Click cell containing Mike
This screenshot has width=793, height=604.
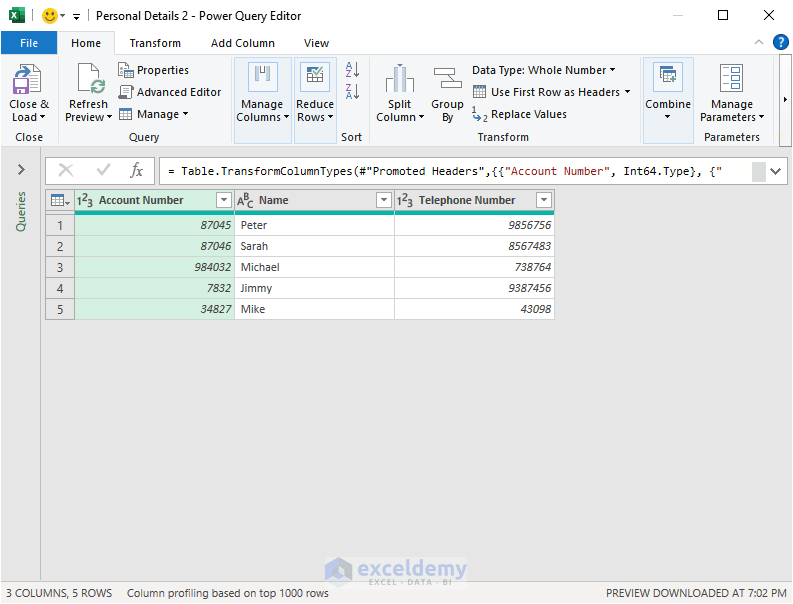314,309
